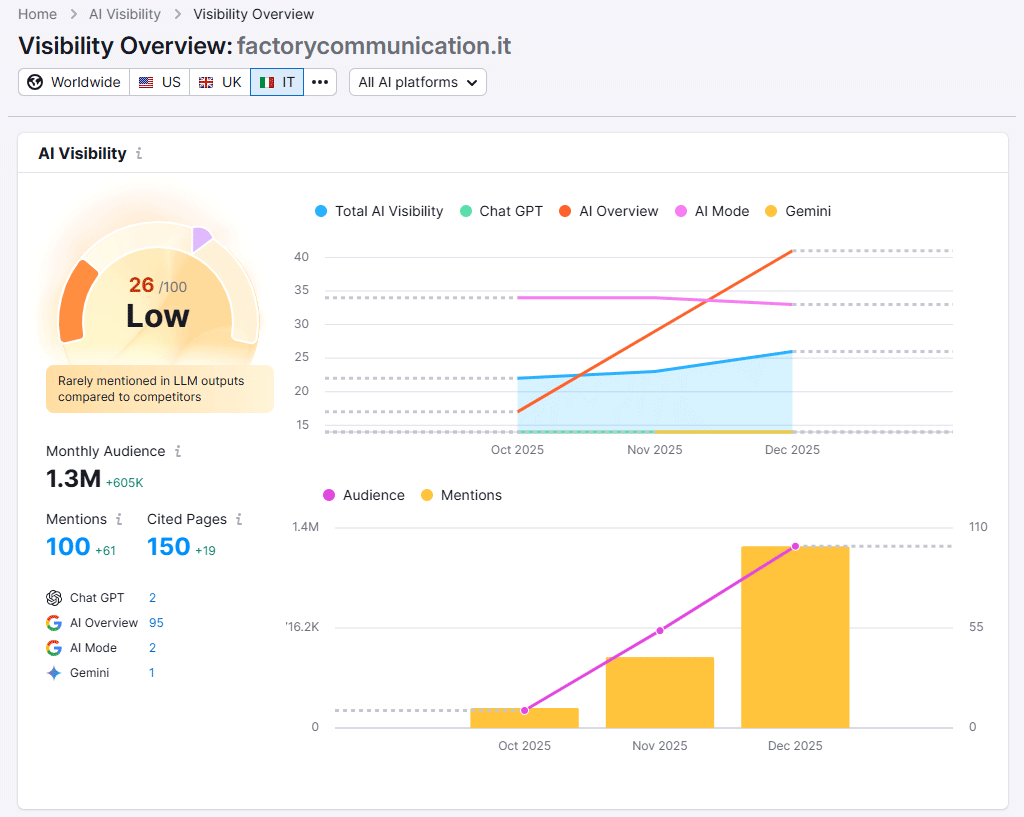Viewport: 1024px width, 817px height.
Task: Click the info icon next to Mentions
Action: pyautogui.click(x=119, y=520)
